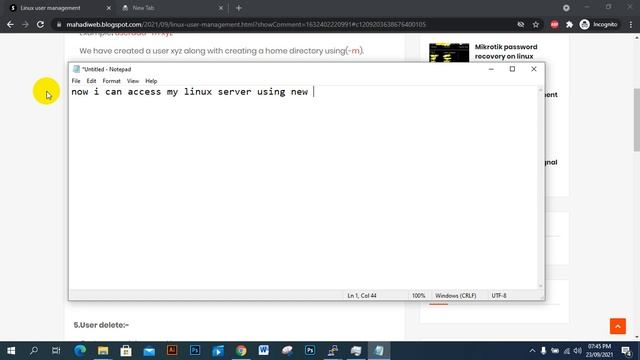Open Chrome three-dot menu
Image resolution: width=640 pixels, height=360 pixels.
click(631, 24)
